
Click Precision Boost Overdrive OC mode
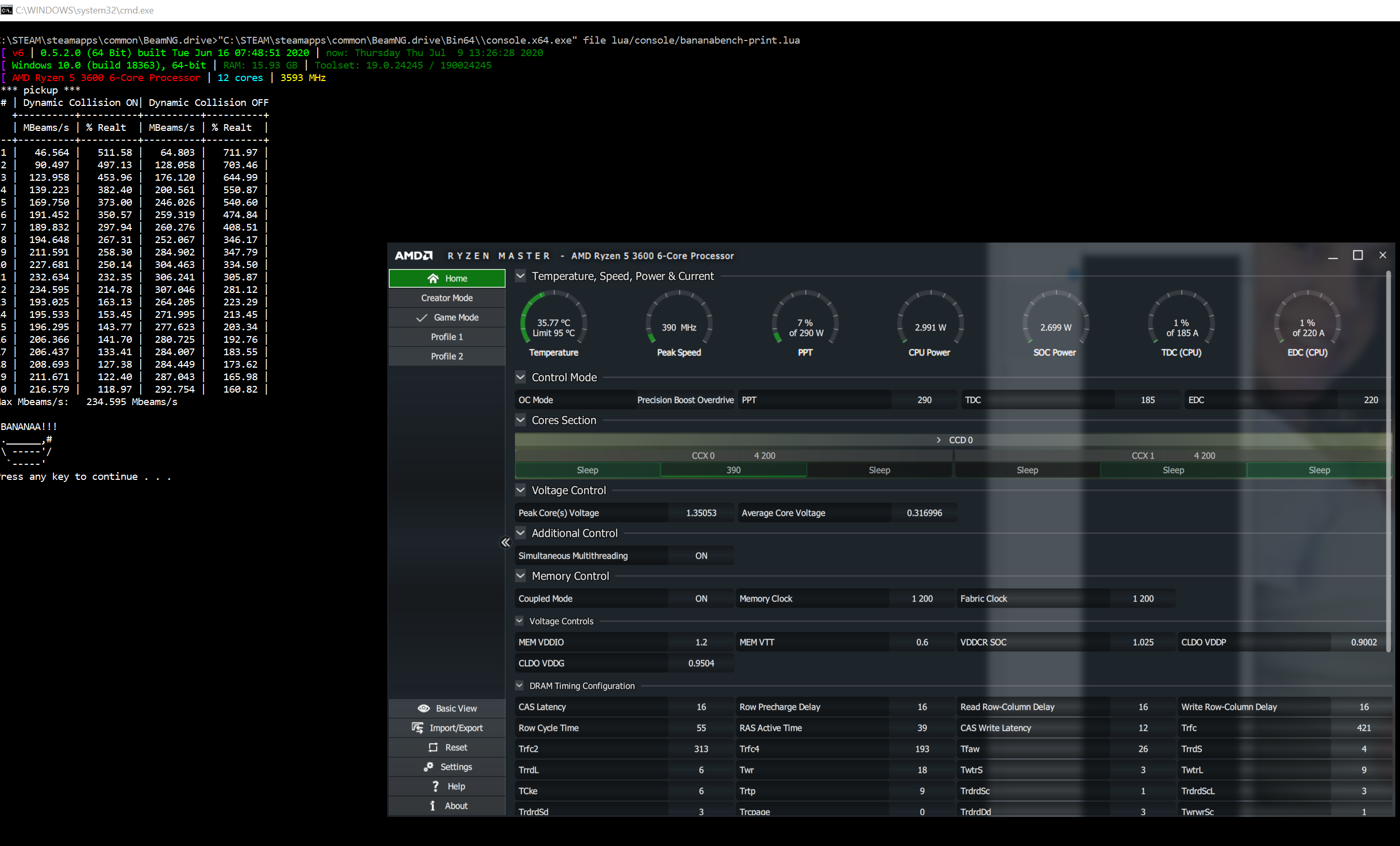coord(685,400)
